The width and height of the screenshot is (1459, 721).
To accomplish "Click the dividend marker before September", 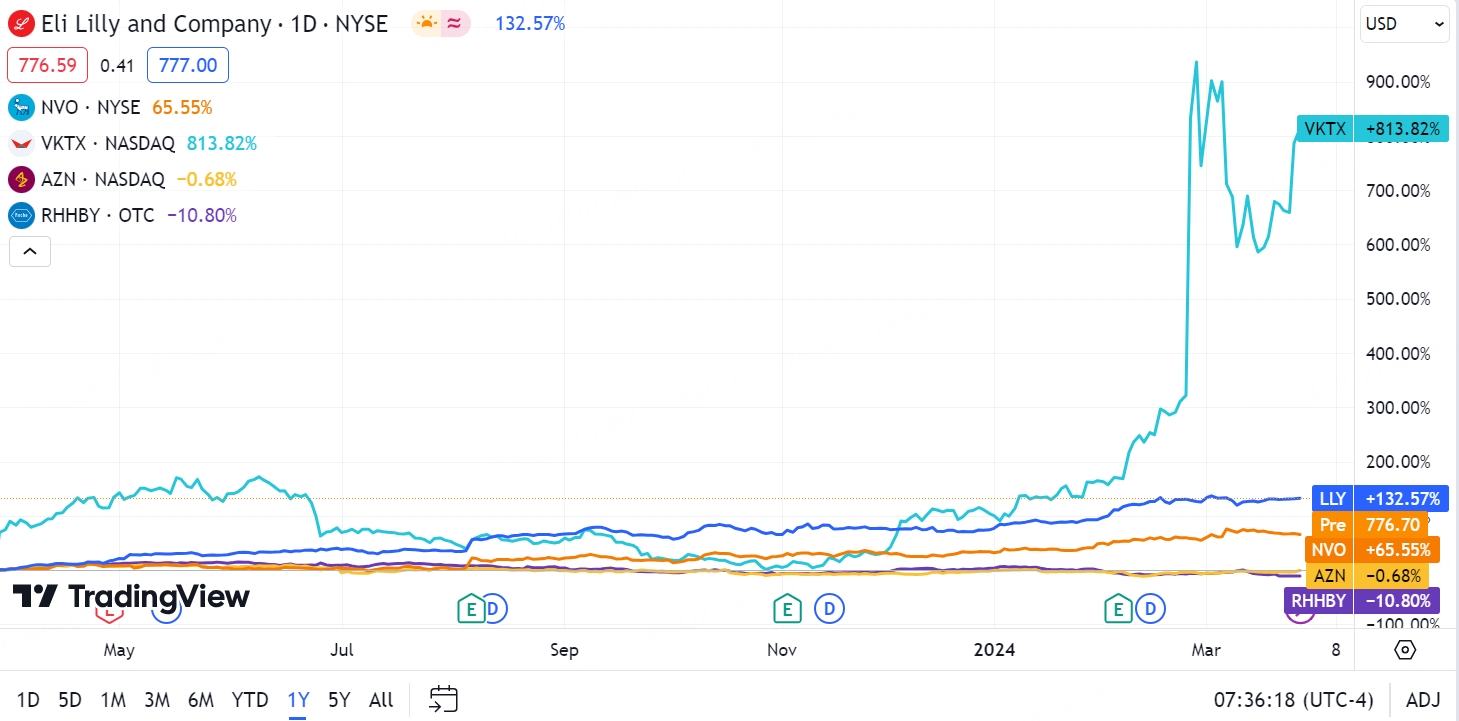I will [495, 607].
